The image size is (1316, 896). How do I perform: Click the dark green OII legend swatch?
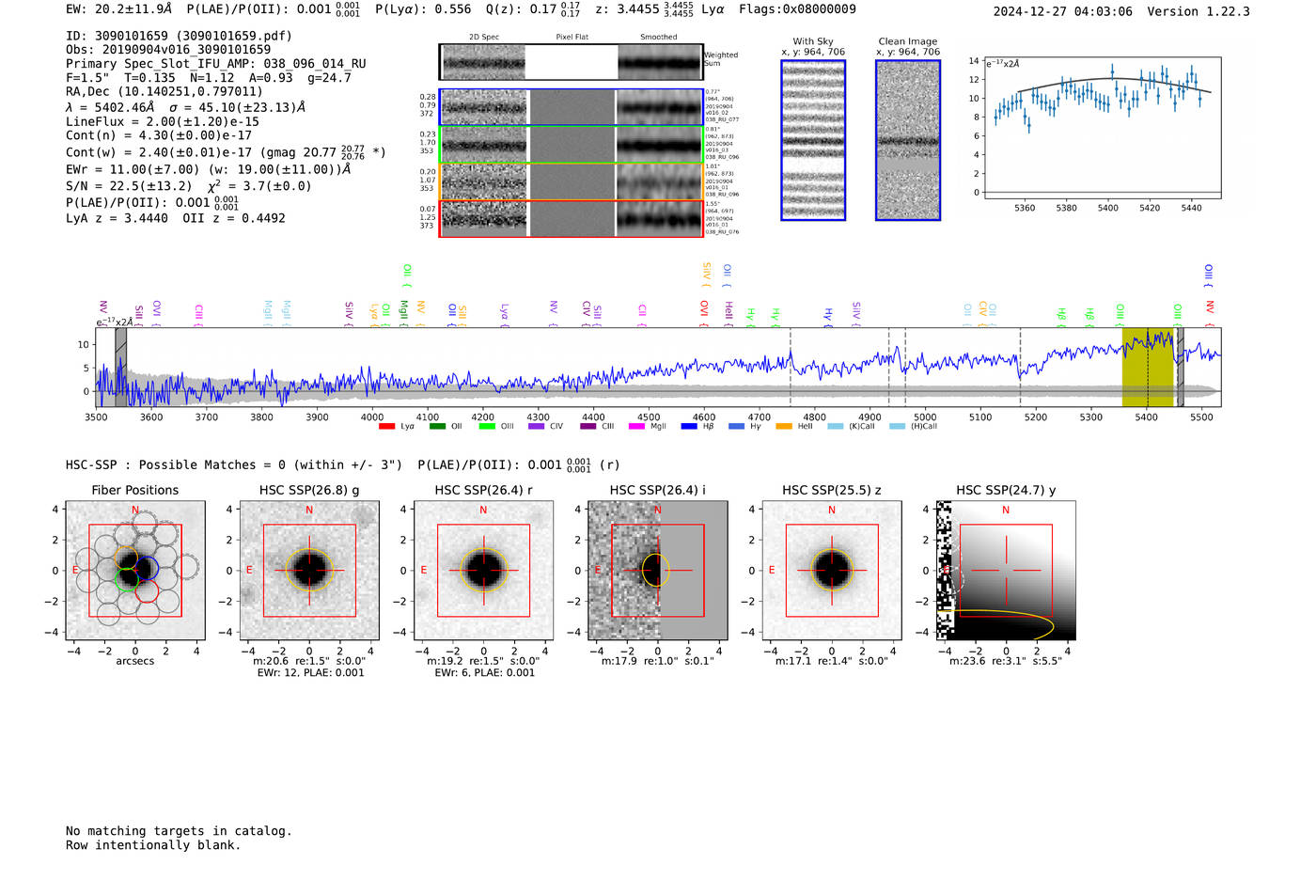coord(437,427)
